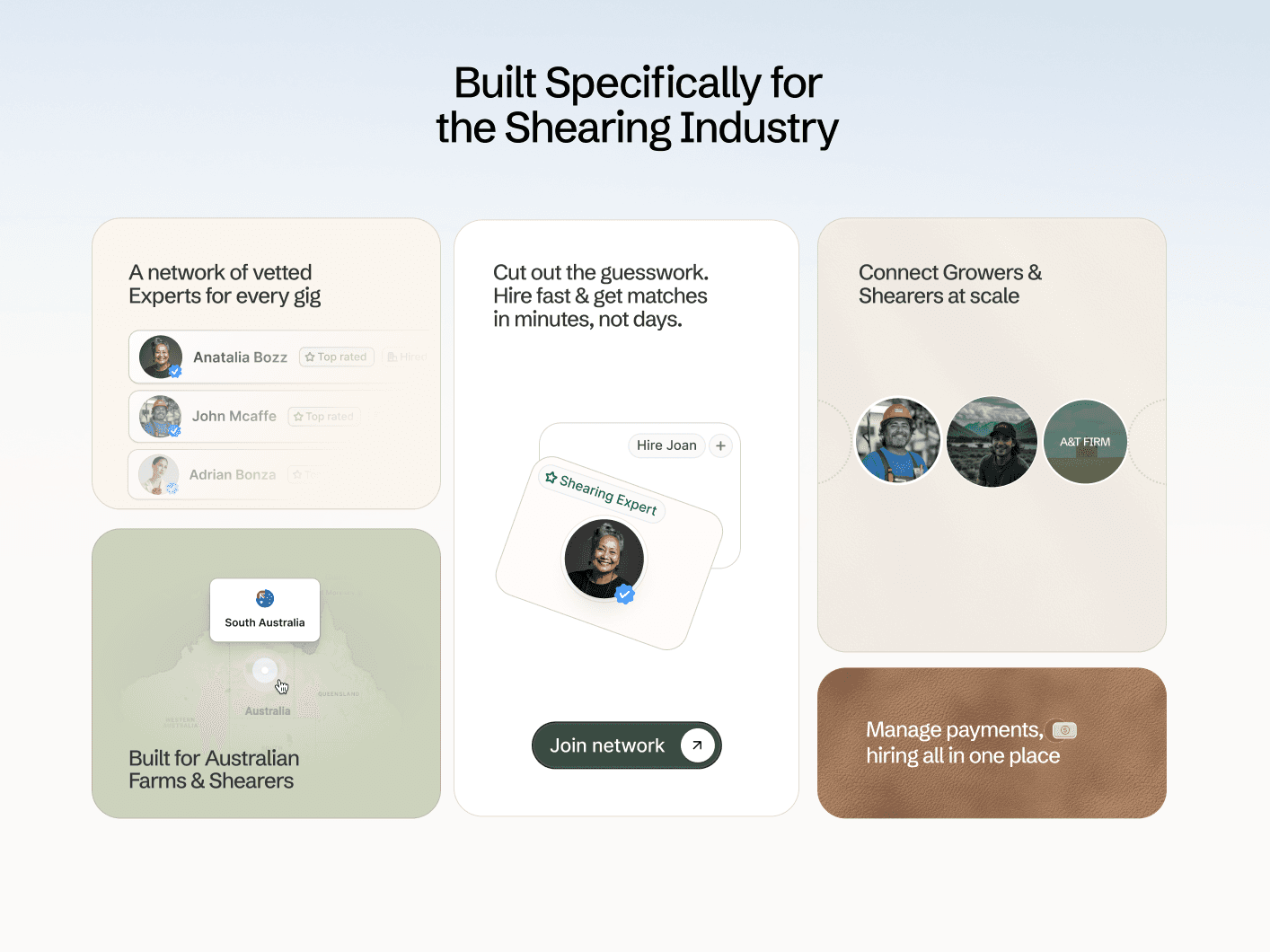This screenshot has width=1270, height=952.
Task: Click Adrian Bonza's faded verified badge
Action: (172, 489)
